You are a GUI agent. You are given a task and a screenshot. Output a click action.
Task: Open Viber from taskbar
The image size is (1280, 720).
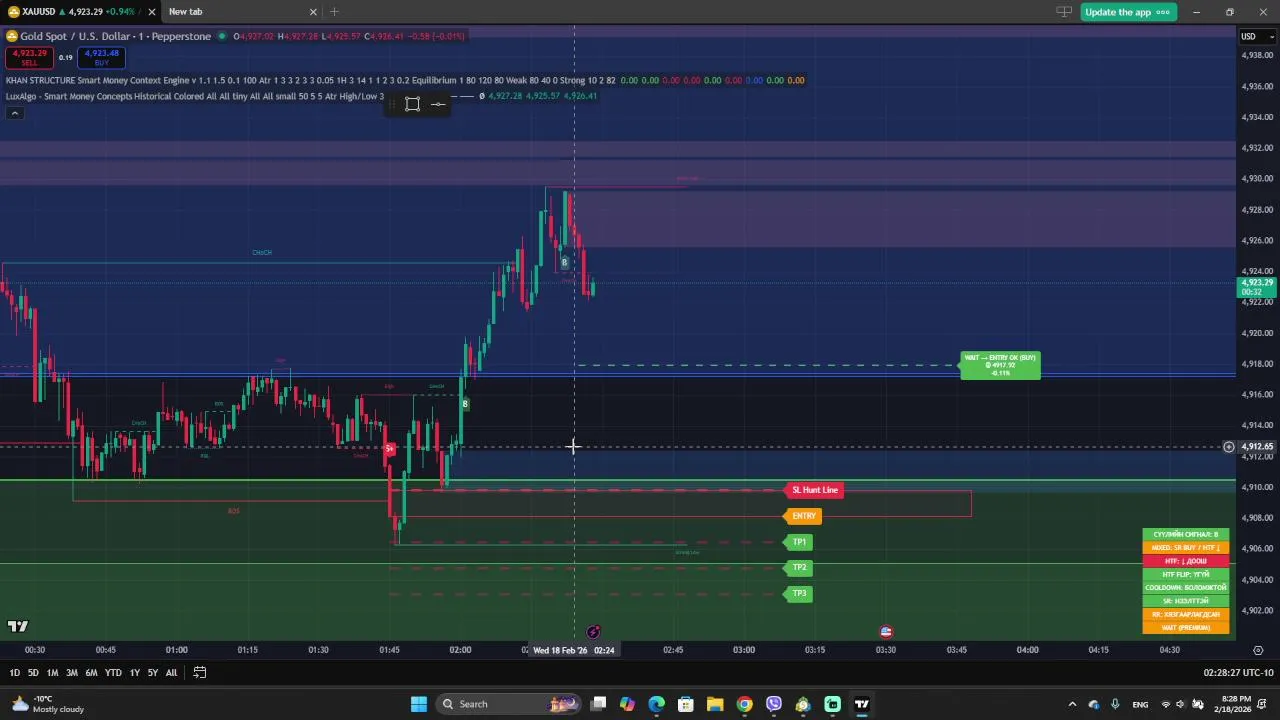point(773,704)
